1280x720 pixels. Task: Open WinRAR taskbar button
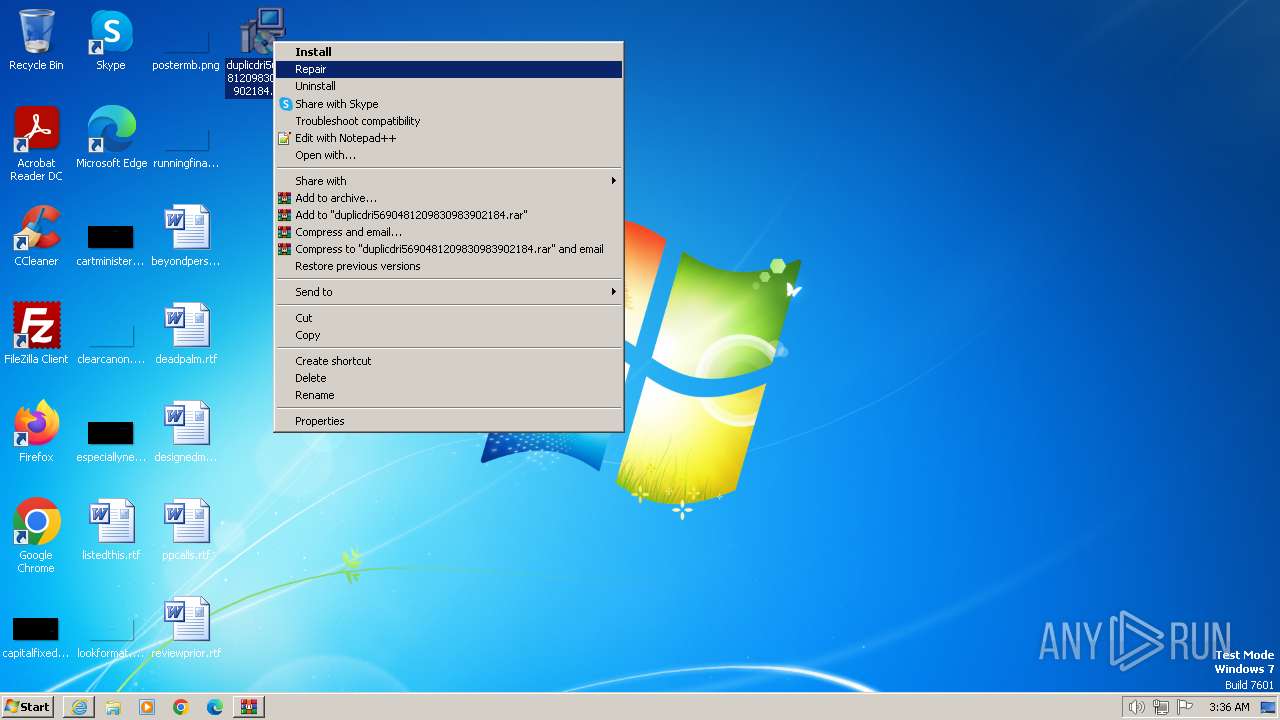[249, 707]
